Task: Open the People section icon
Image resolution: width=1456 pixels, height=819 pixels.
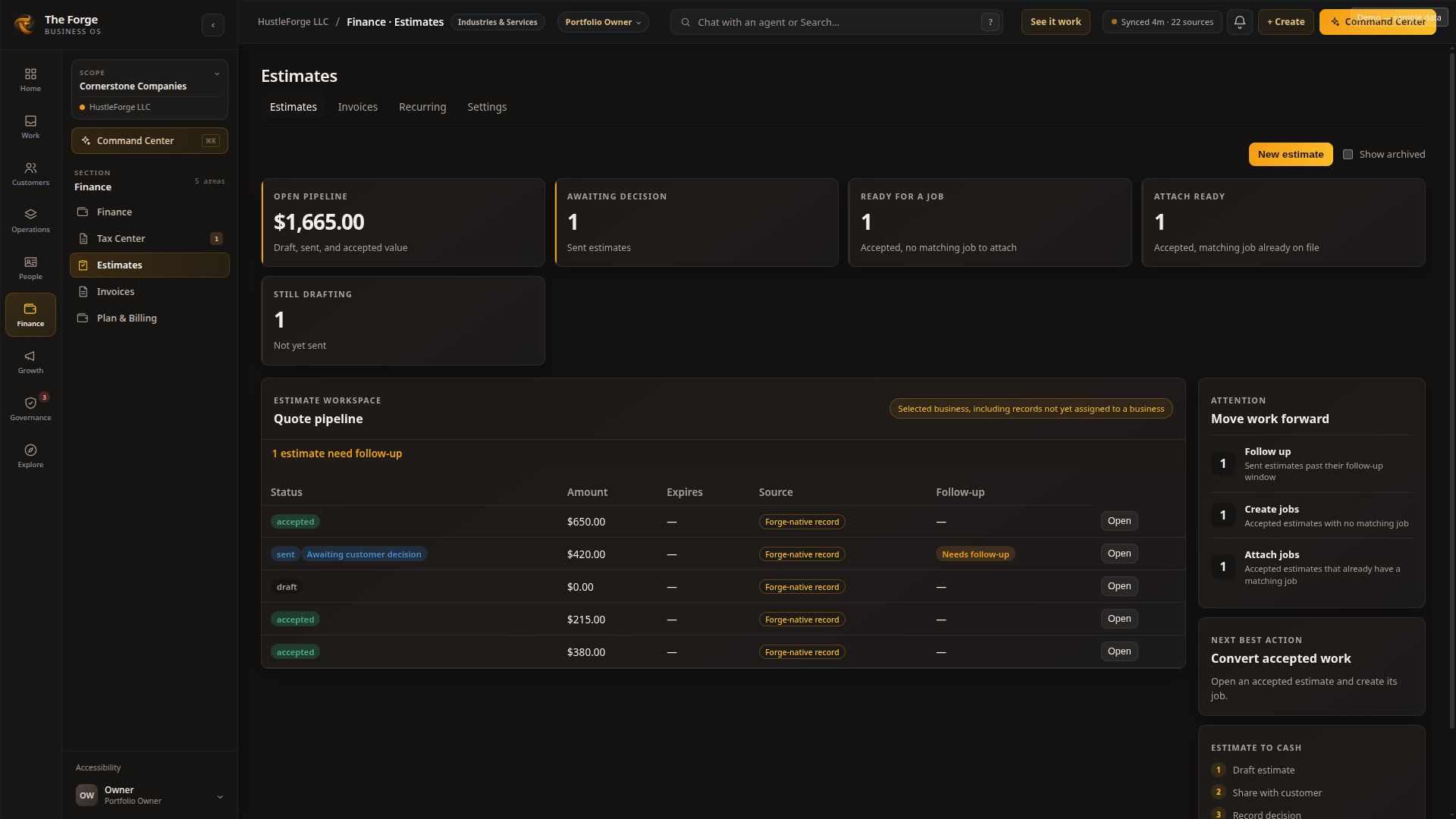Action: point(30,268)
